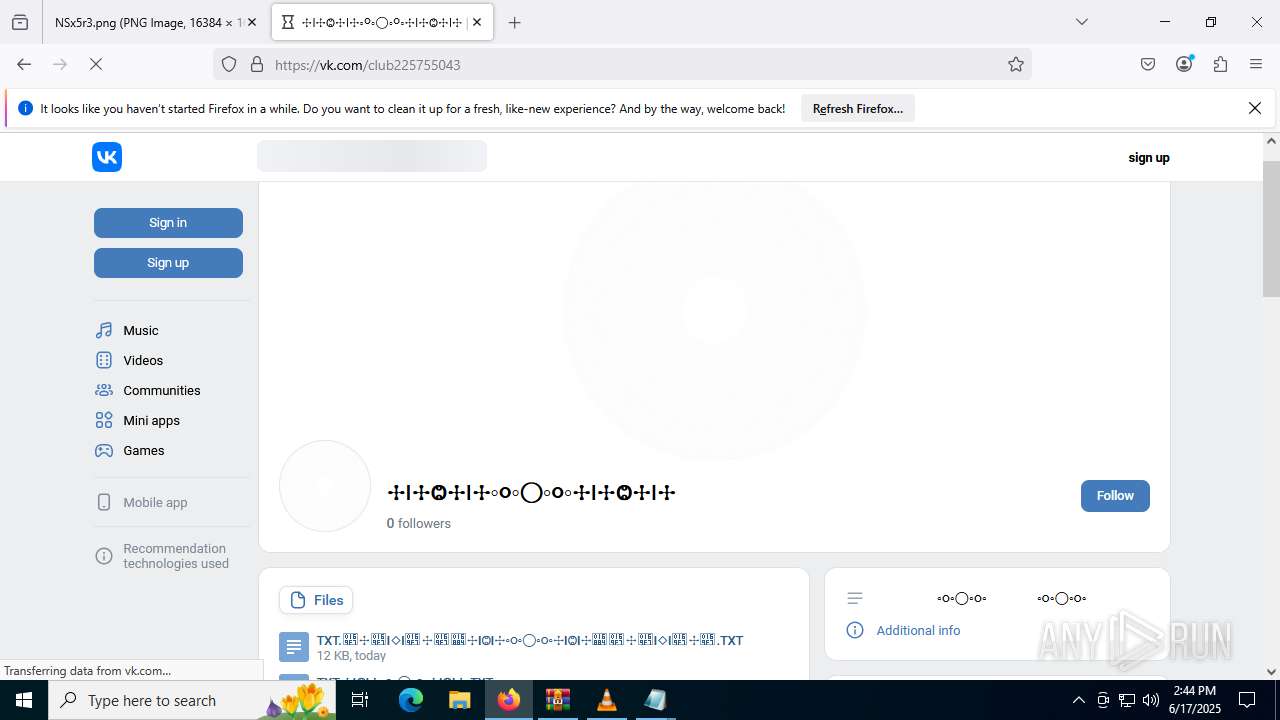The width and height of the screenshot is (1280, 720).
Task: Click the VK logo icon
Action: (x=107, y=157)
